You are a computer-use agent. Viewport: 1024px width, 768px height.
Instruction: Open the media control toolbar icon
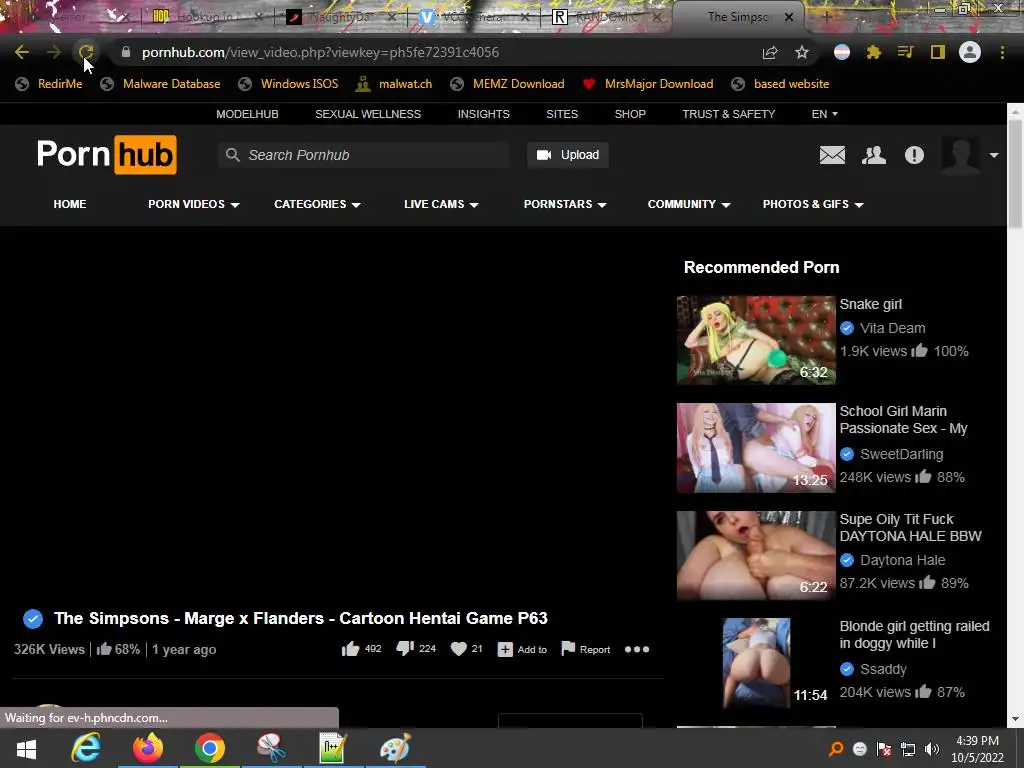pyautogui.click(x=905, y=52)
